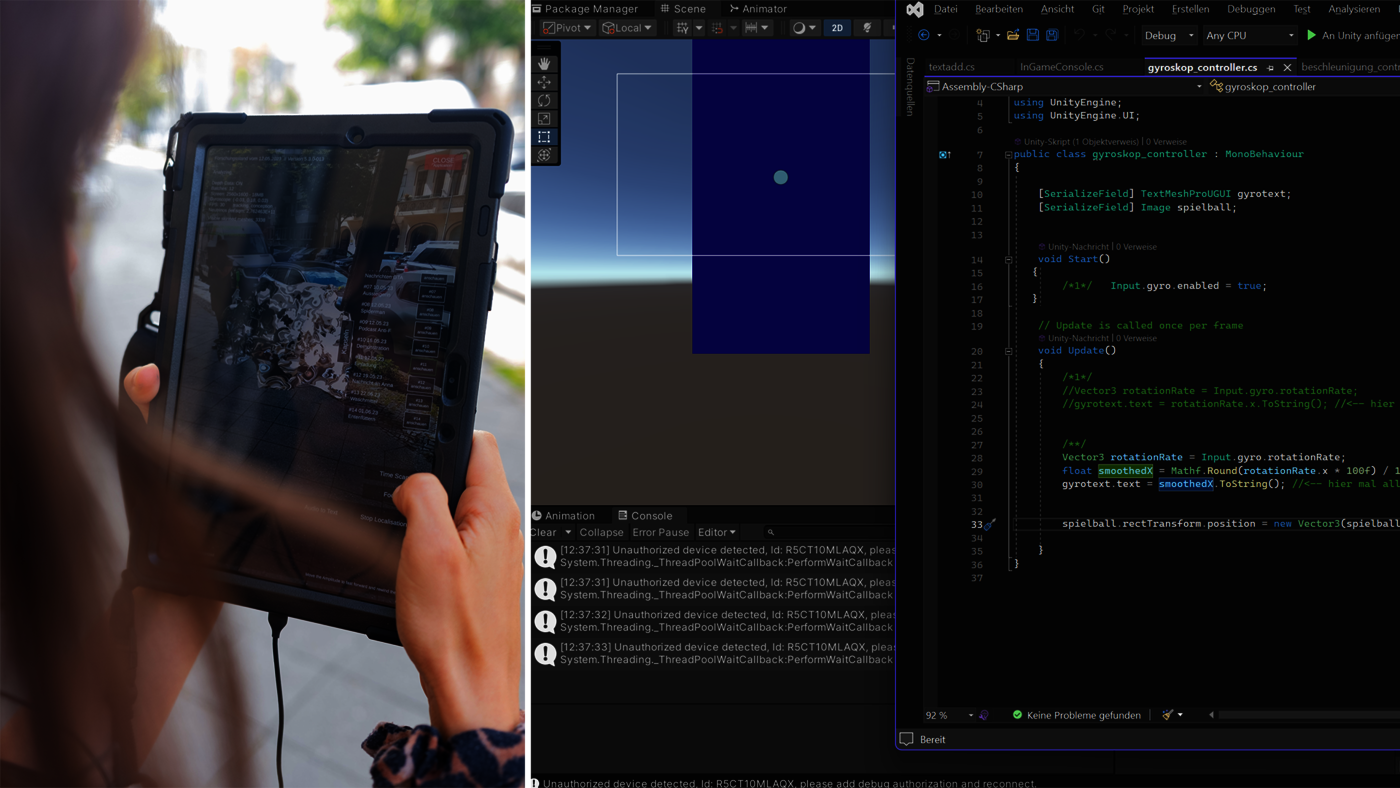Screen dimensions: 1400x788
Task: Click the new item icon in Visual Studio
Action: coord(983,35)
